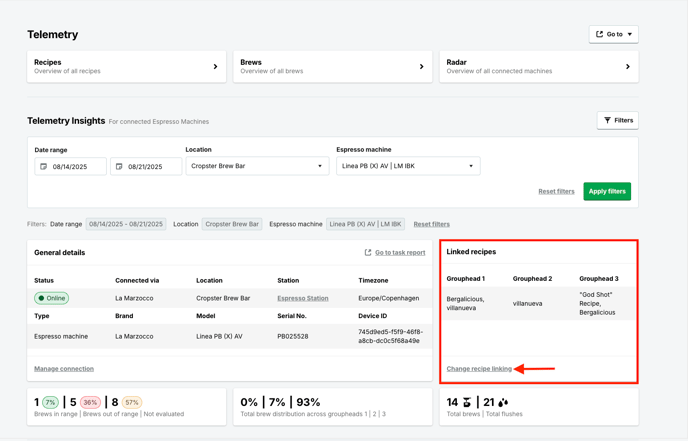The image size is (688, 441).
Task: Click the external link icon by task report
Action: point(368,252)
